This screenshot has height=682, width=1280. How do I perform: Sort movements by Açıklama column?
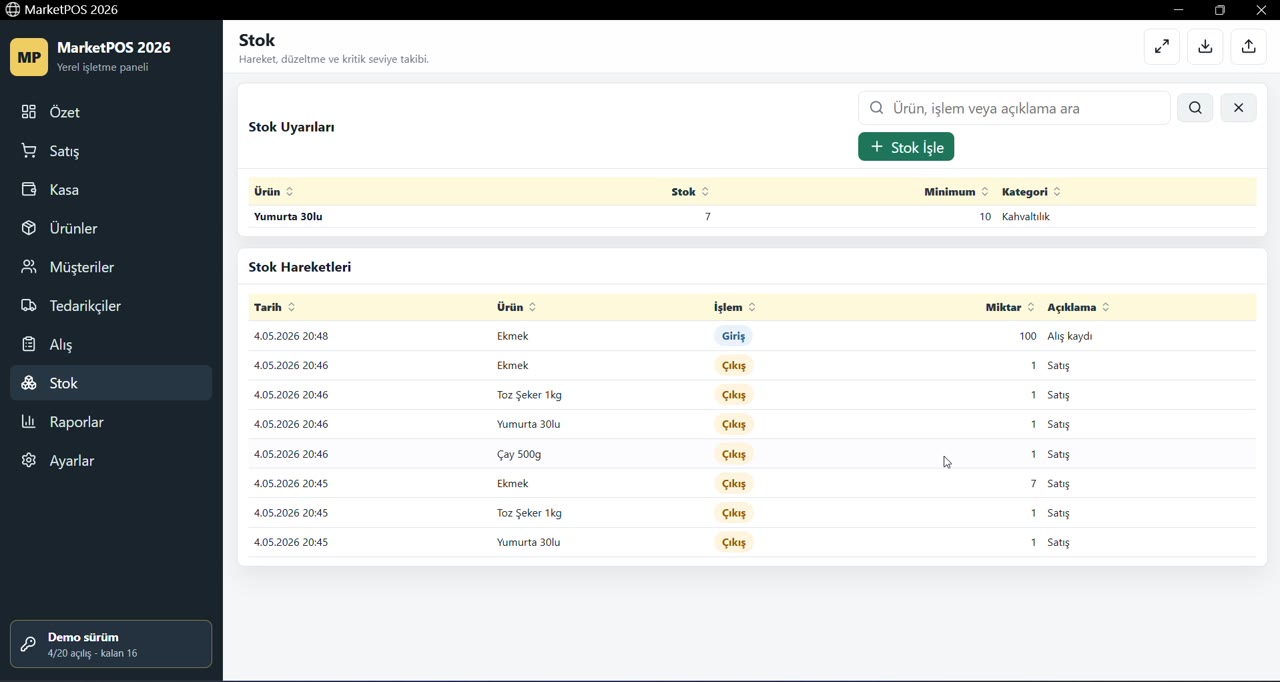[x=1079, y=308]
